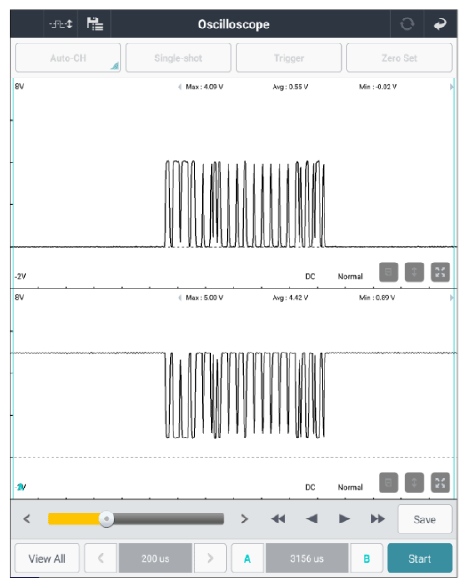Open the waveform settings icon in header
468x587 pixels.
[x=61, y=24]
